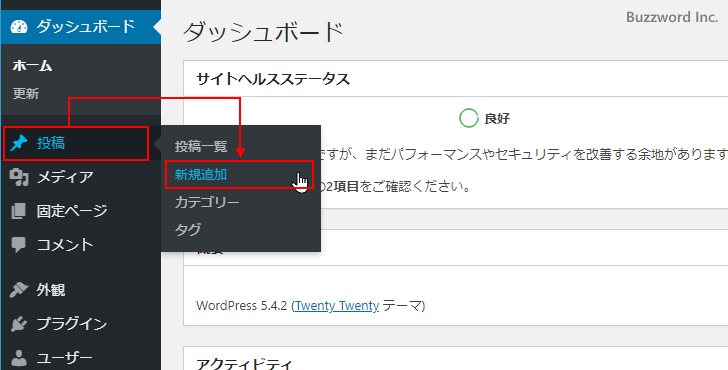Click the media icon beside メディア
The width and height of the screenshot is (728, 370).
coord(19,177)
